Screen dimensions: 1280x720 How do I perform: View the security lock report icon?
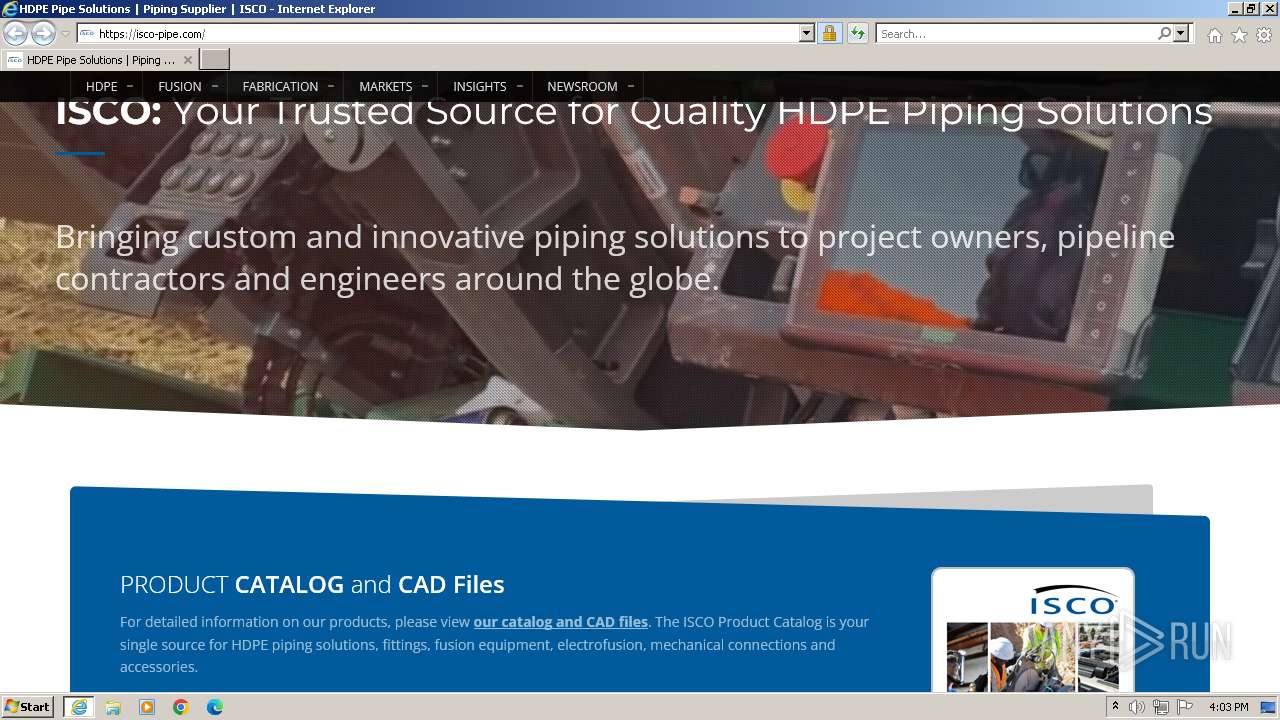tap(829, 33)
